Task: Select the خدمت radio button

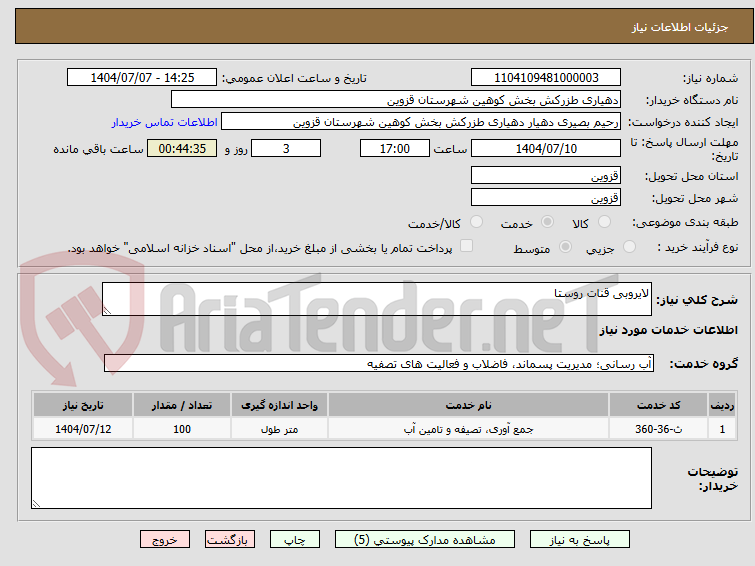Action: coord(547,222)
